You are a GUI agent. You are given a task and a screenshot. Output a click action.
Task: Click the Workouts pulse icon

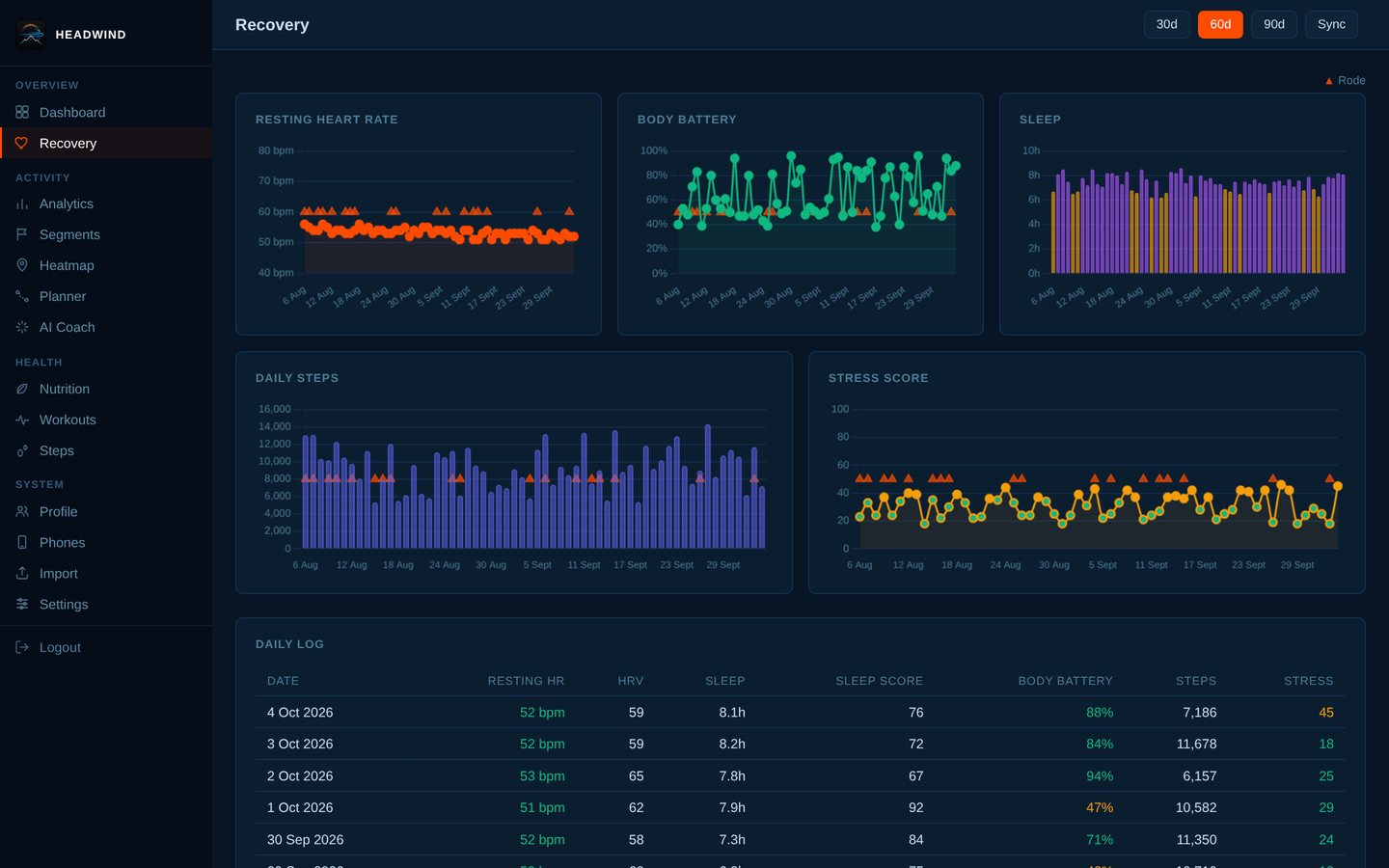click(x=22, y=420)
